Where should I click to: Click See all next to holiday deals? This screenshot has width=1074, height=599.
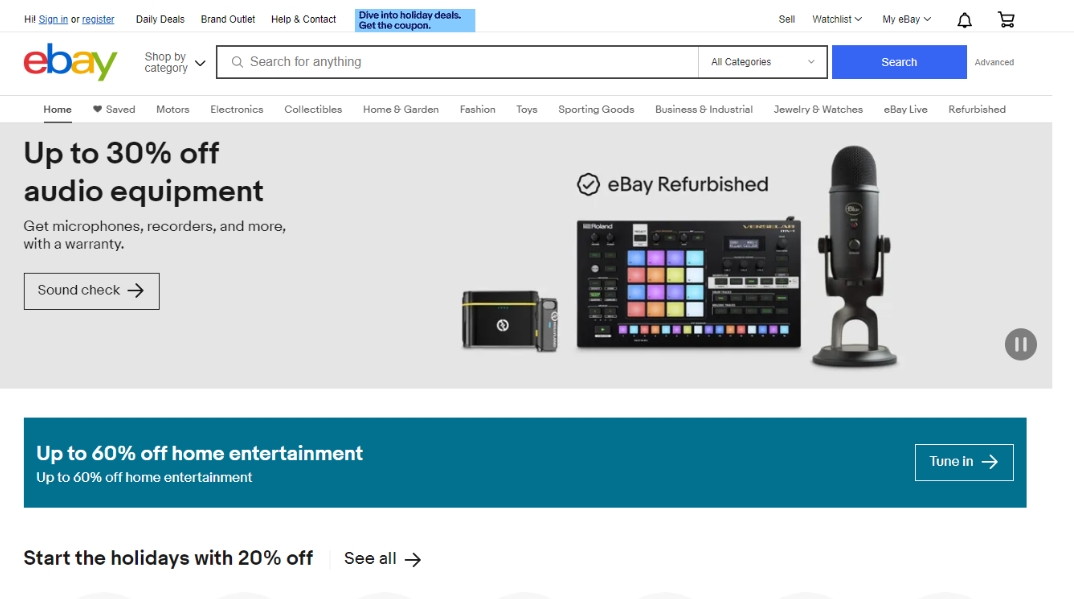tap(382, 558)
